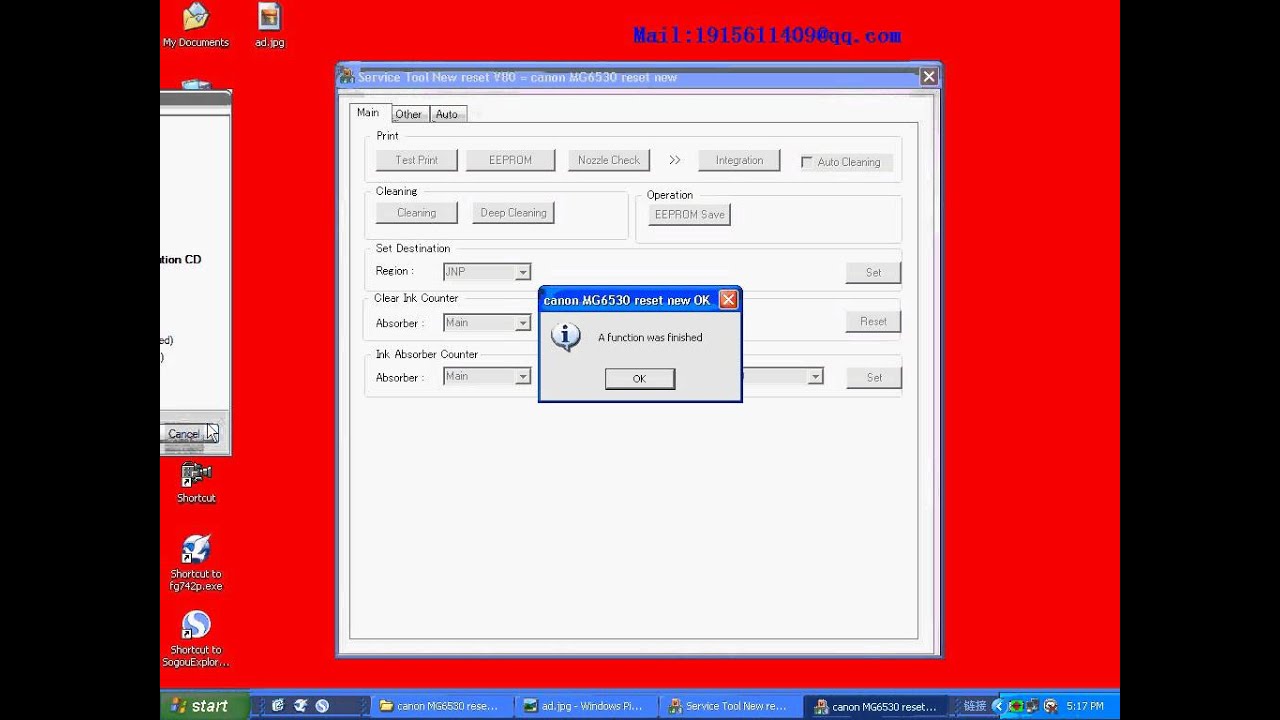Viewport: 1280px width, 720px height.
Task: Click second quick launch icon in taskbar
Action: point(300,705)
